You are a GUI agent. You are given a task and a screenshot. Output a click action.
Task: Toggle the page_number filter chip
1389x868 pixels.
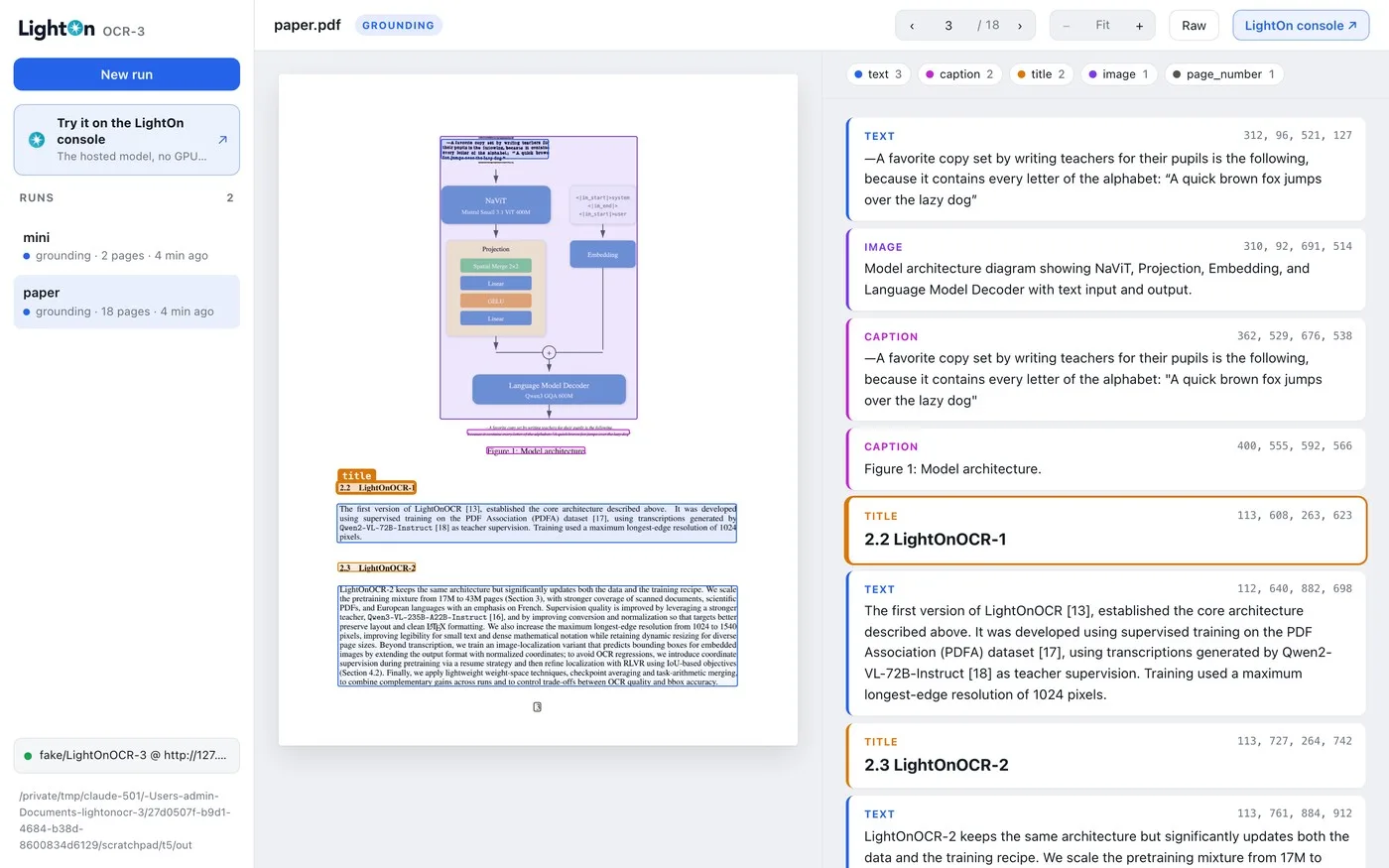(x=1224, y=74)
